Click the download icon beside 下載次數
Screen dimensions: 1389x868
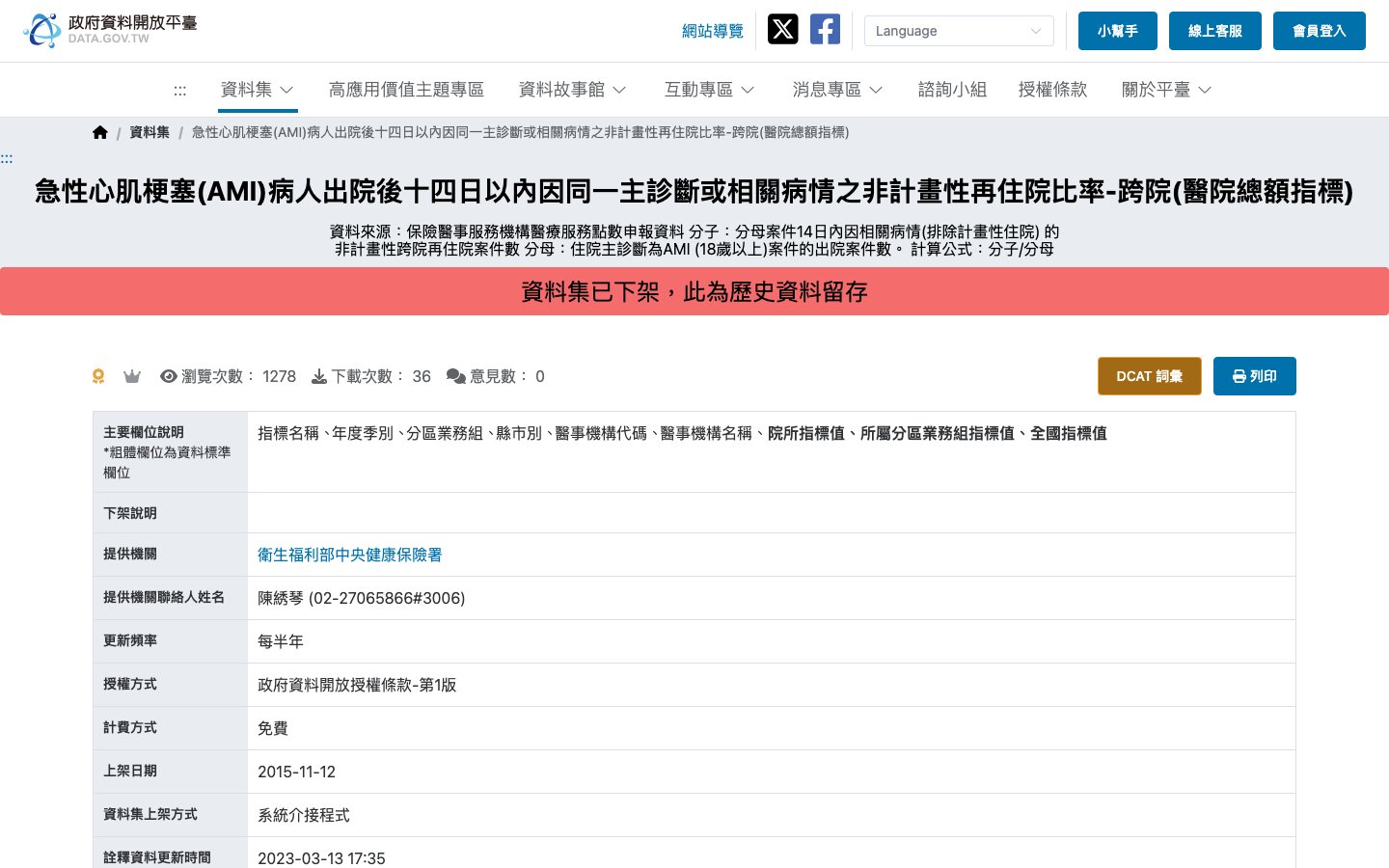(319, 376)
